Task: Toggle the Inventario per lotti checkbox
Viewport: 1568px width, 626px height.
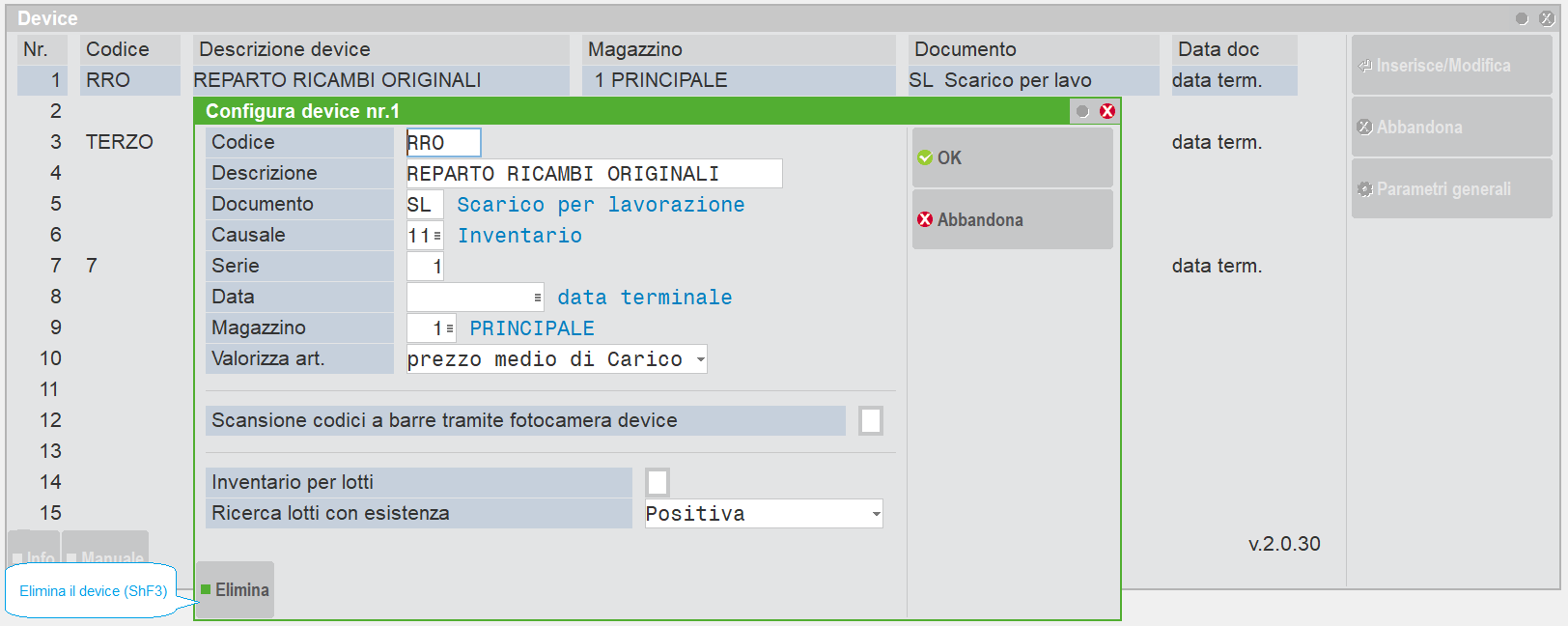Action: [658, 482]
